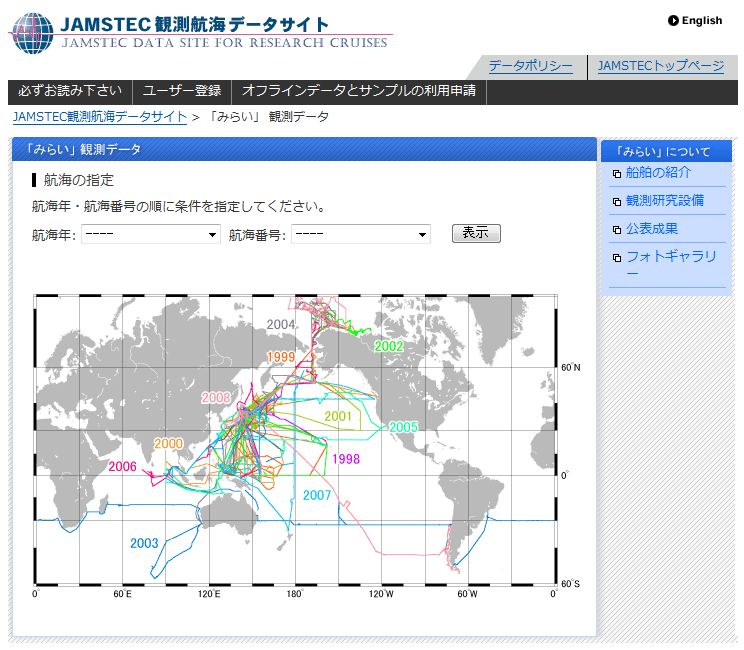Click the icon beside 公表成果
744x650 pixels.
tap(616, 230)
